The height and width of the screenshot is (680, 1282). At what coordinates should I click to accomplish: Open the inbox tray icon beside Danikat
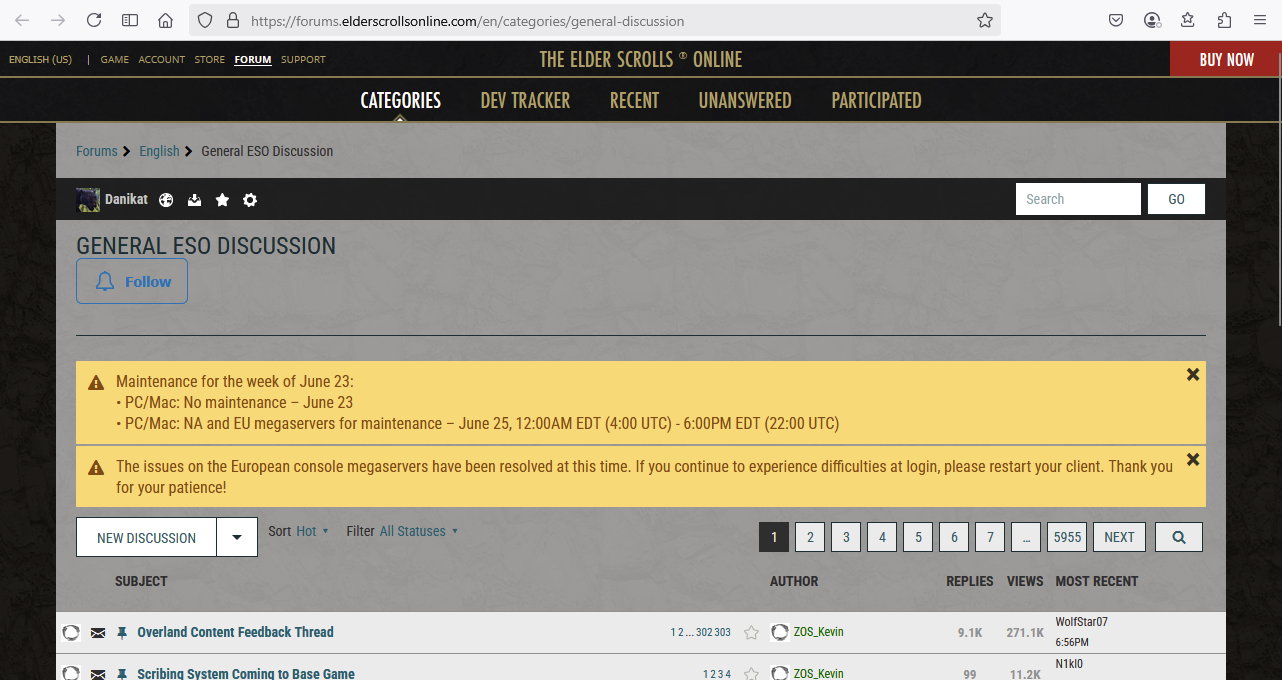(195, 200)
